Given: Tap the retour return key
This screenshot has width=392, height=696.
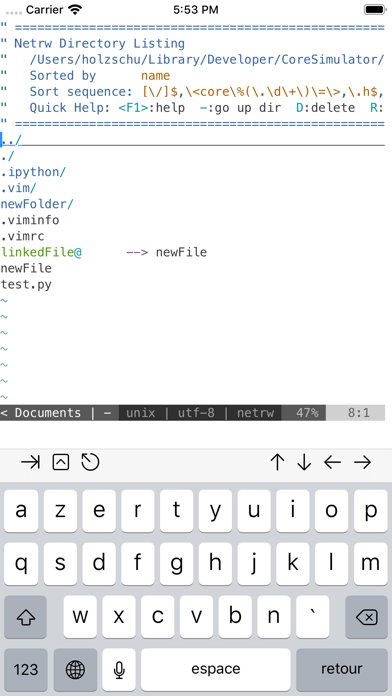Looking at the screenshot, I should [342, 669].
